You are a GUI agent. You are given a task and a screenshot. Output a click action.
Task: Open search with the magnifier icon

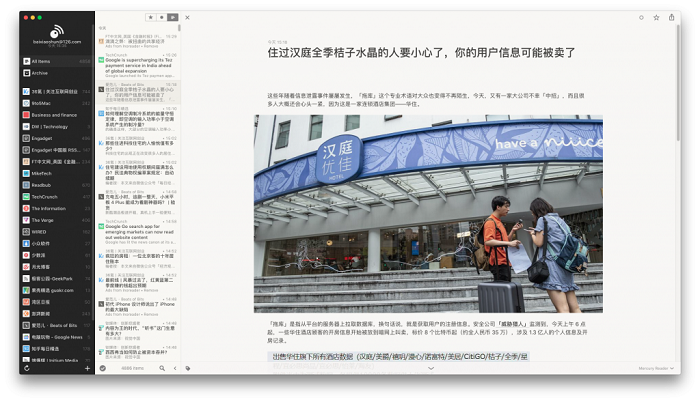pyautogui.click(x=162, y=368)
